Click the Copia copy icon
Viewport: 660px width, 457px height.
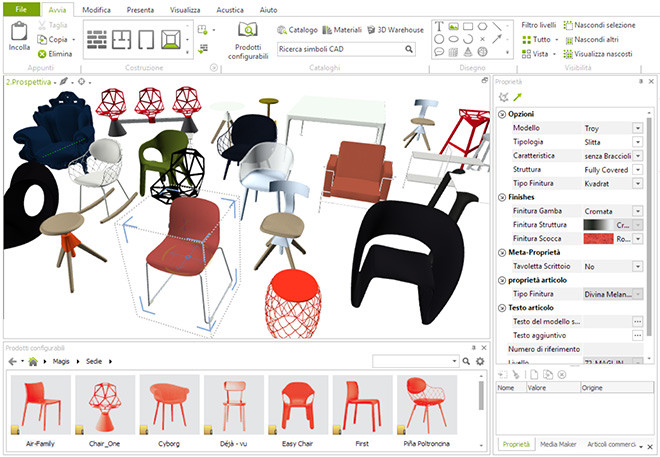[x=42, y=40]
